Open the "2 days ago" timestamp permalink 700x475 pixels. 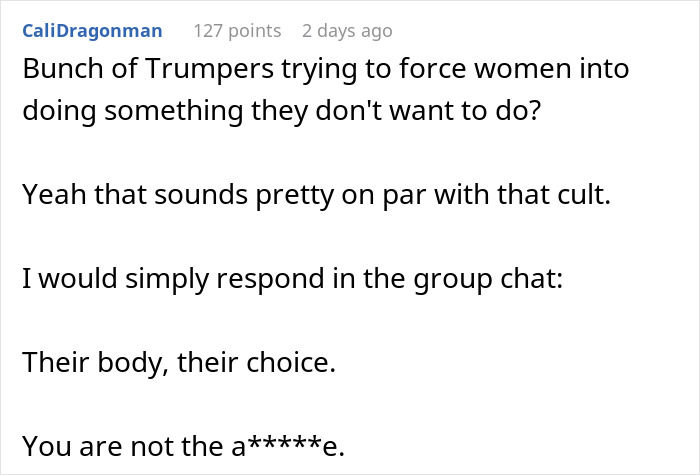point(348,31)
